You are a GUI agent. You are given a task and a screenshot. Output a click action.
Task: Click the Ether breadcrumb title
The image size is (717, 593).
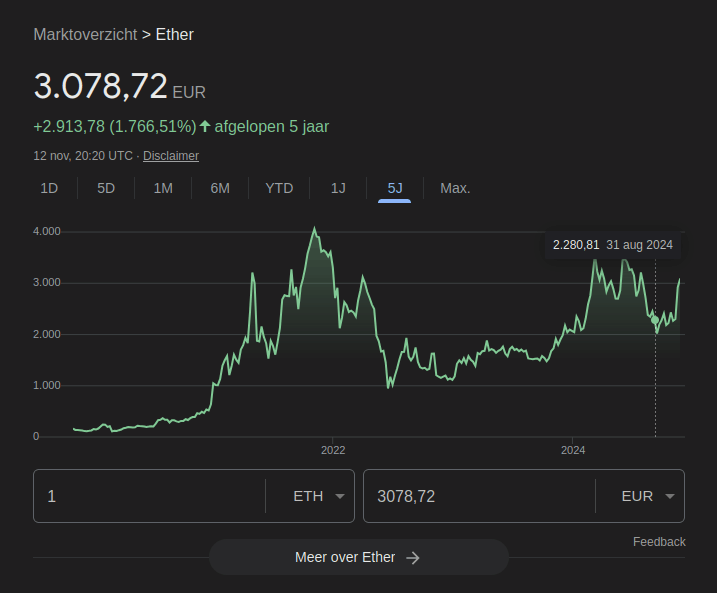coord(175,35)
